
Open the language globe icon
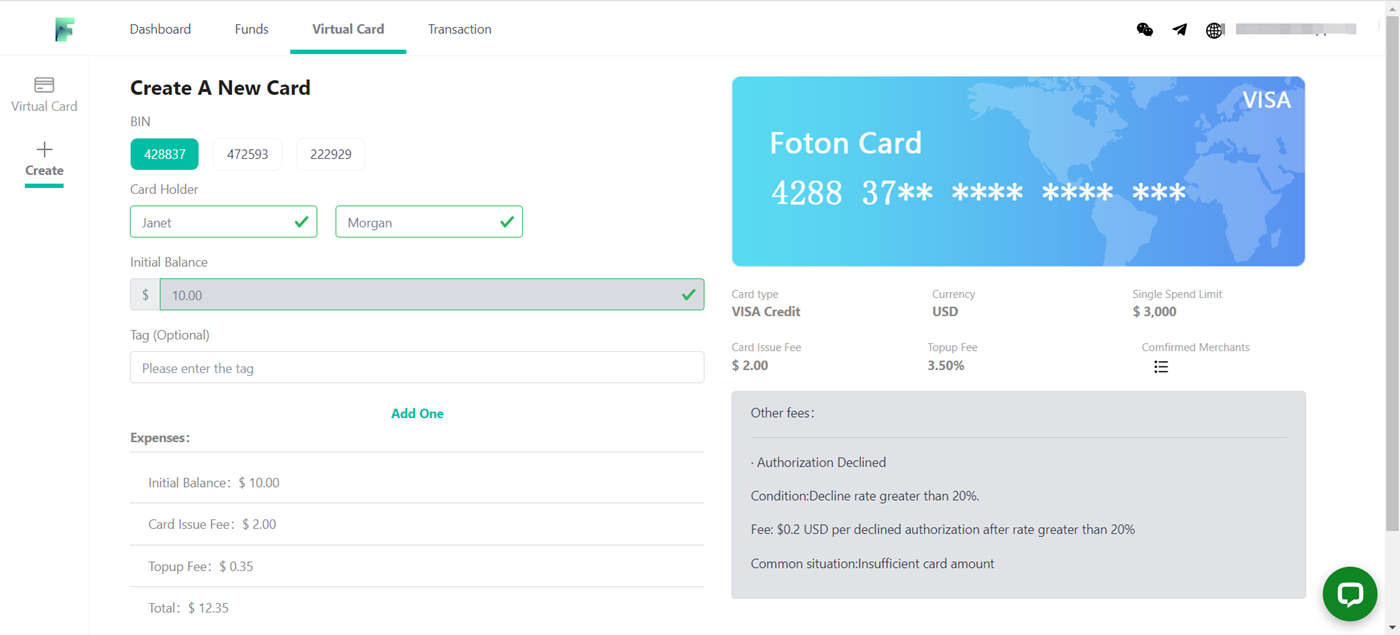(x=1215, y=30)
